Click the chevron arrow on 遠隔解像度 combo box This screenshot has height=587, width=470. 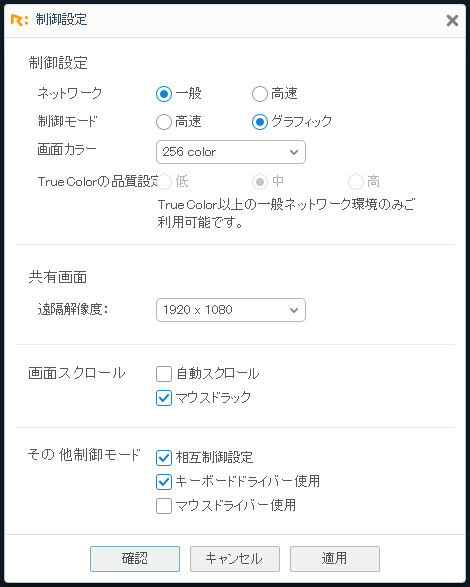[294, 310]
